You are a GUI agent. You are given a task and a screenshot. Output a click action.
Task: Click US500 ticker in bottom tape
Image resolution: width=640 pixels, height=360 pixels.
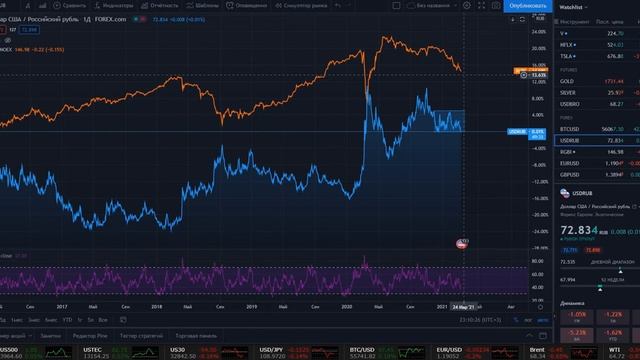[36, 353]
